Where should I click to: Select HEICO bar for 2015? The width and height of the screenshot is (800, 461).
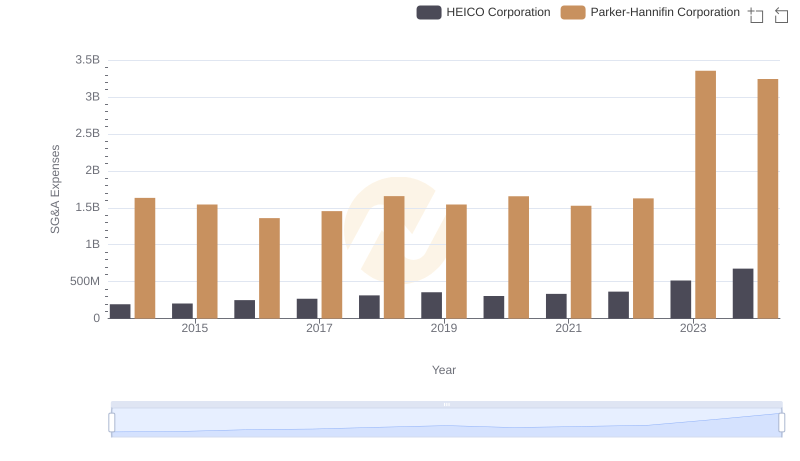click(182, 311)
